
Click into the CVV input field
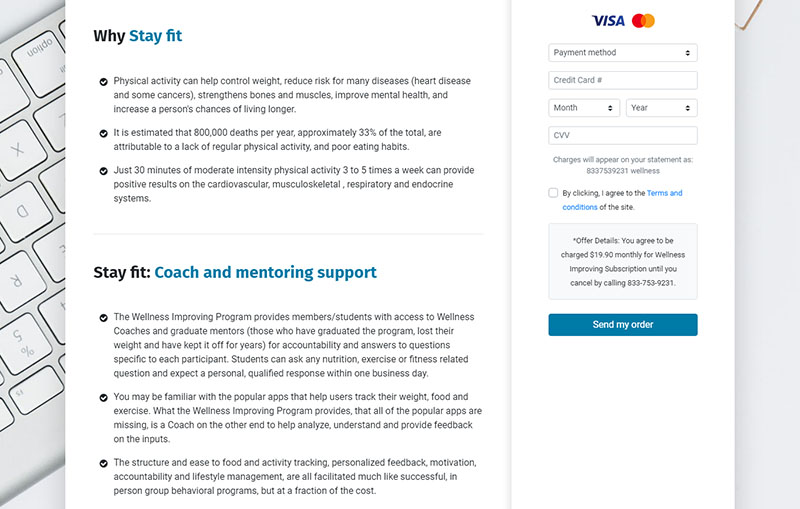click(622, 136)
